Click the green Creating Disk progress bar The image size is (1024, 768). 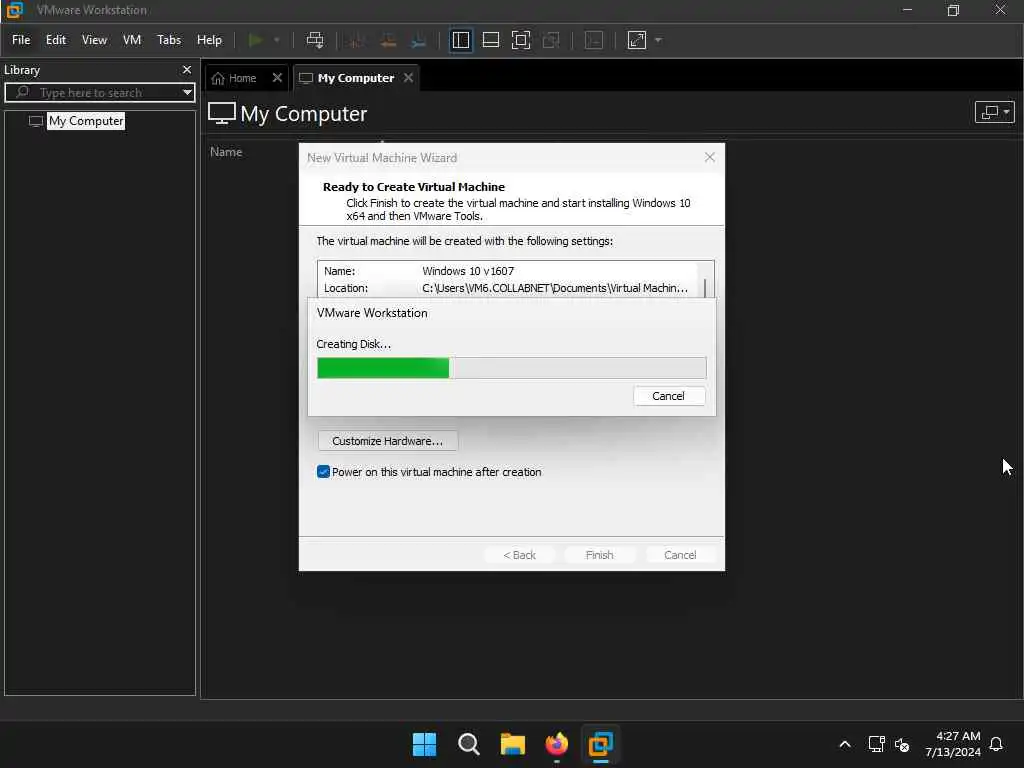click(x=511, y=368)
